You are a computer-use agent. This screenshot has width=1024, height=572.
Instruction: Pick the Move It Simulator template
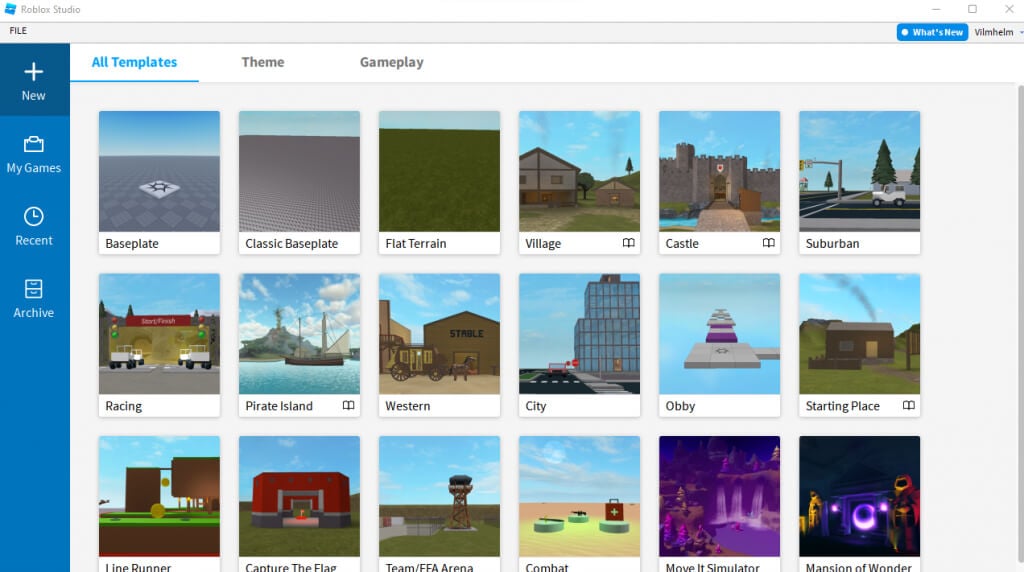(x=719, y=496)
